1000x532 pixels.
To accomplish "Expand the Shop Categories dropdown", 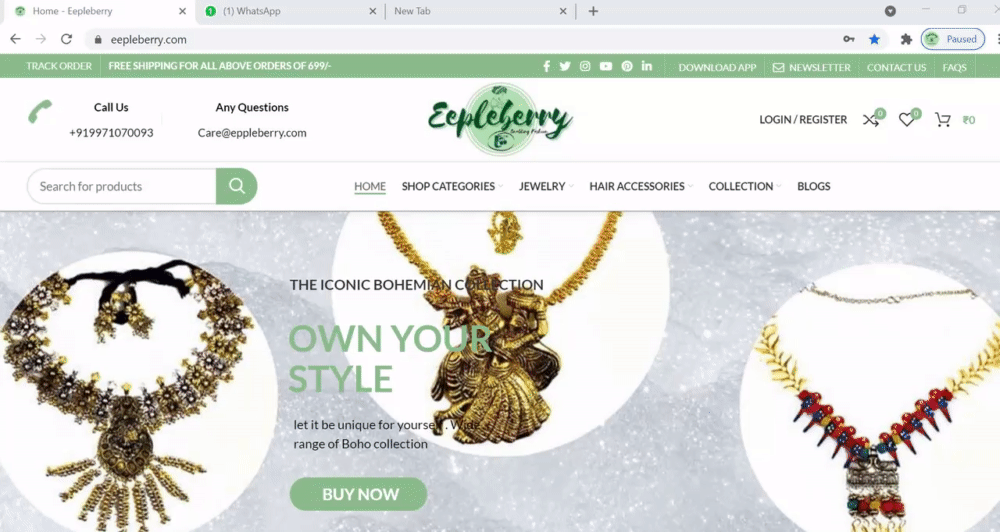I will click(x=452, y=186).
